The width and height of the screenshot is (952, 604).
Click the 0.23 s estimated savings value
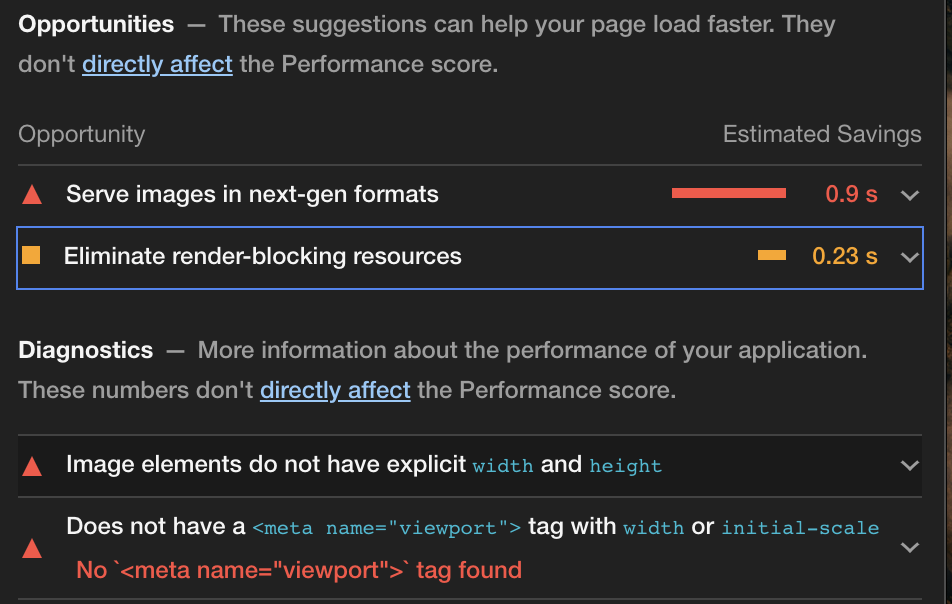tap(844, 256)
